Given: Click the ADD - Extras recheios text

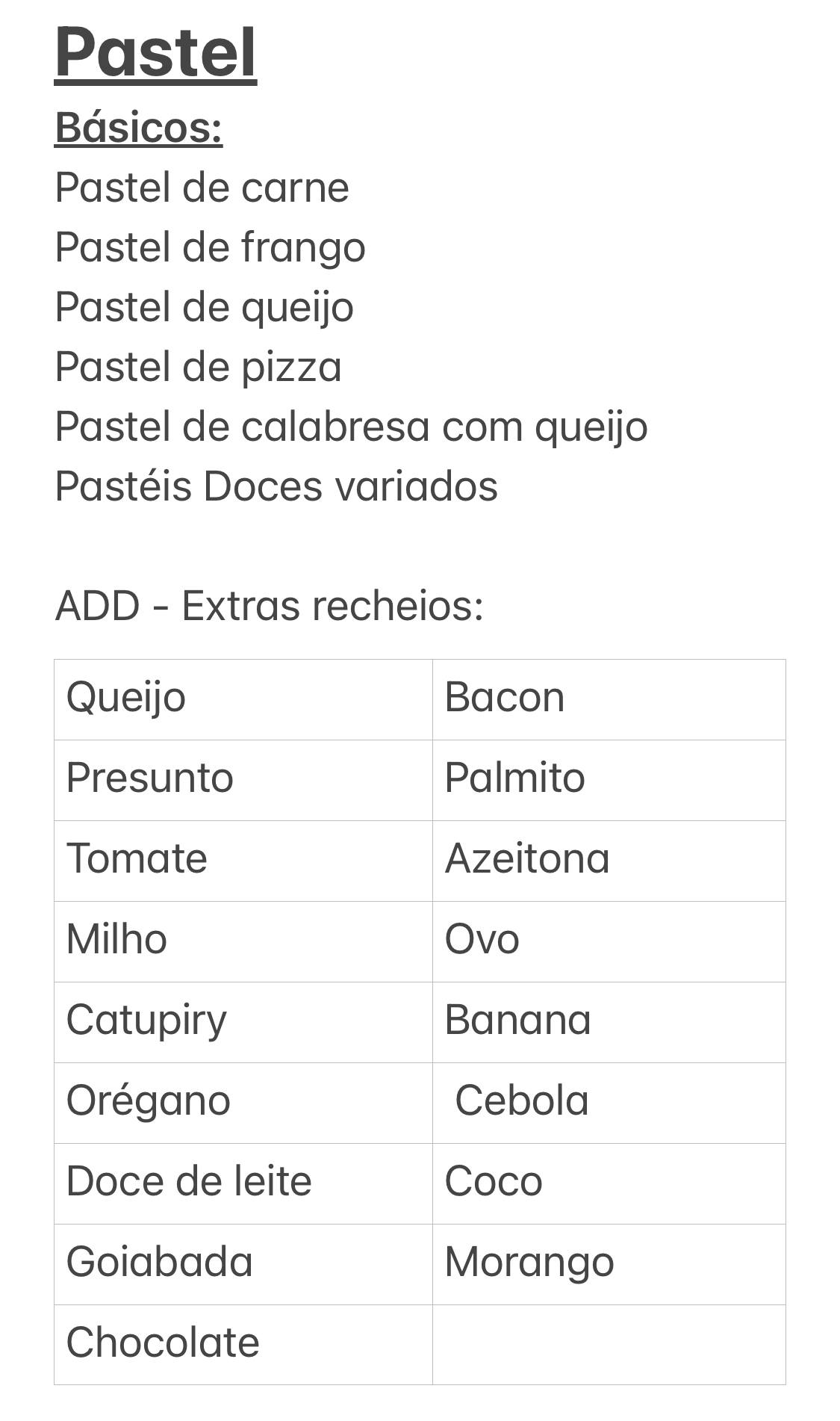Looking at the screenshot, I should click(269, 605).
